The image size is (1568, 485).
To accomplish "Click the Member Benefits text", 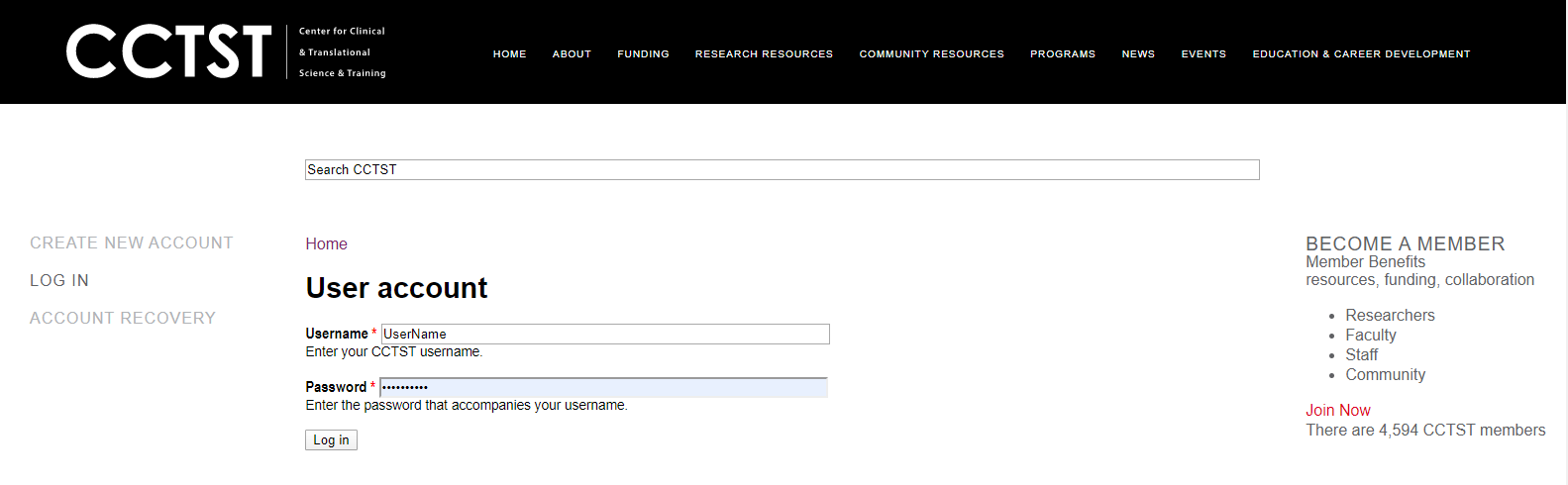I will tap(1365, 261).
